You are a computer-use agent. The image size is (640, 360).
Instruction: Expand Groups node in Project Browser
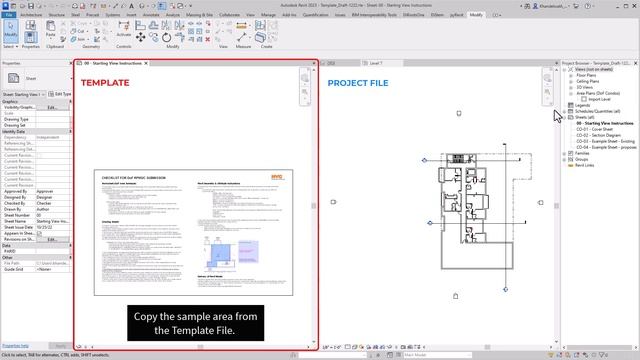pyautogui.click(x=564, y=159)
